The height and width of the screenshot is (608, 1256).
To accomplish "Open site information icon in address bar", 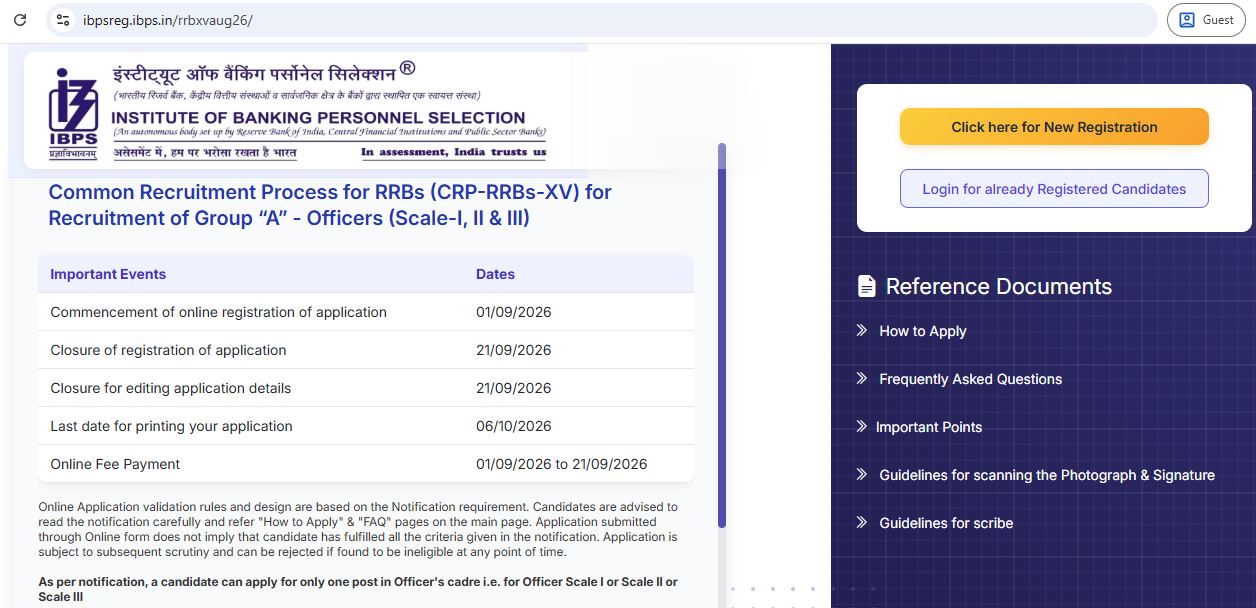I will coord(62,20).
